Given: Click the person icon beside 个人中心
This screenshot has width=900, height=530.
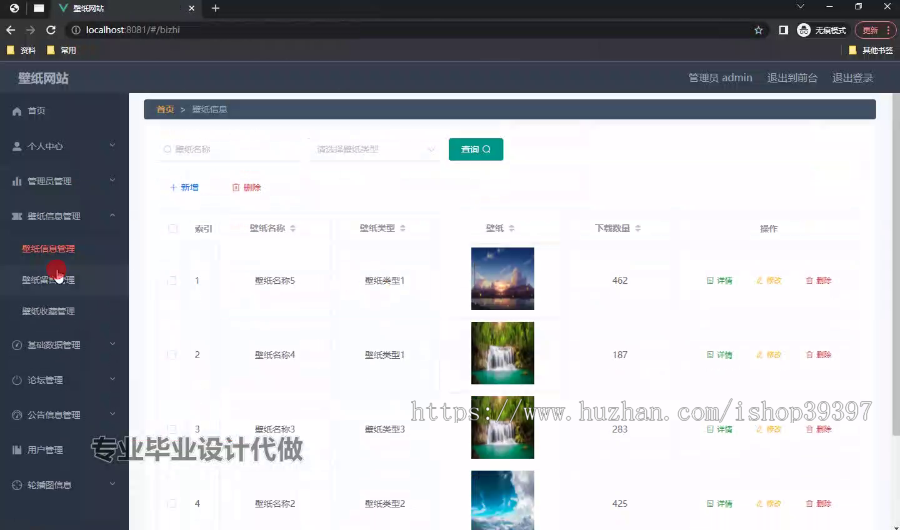Looking at the screenshot, I should pyautogui.click(x=17, y=146).
